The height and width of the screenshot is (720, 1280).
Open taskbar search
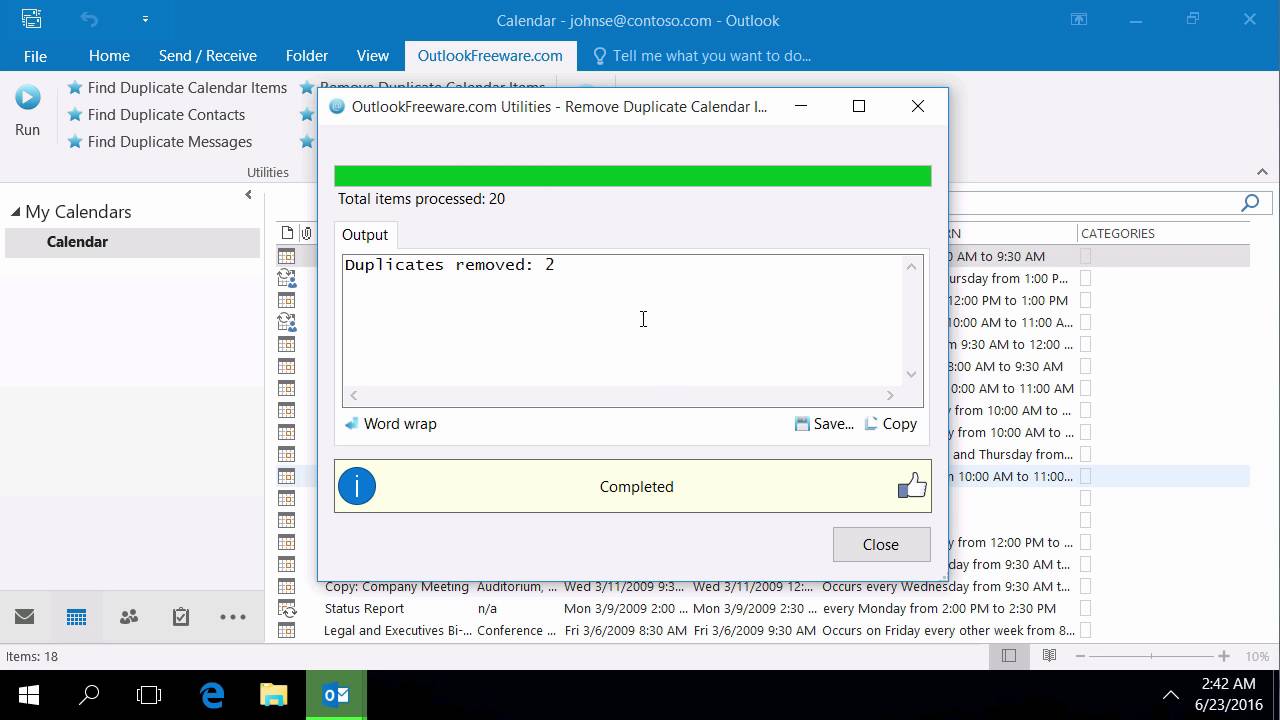[89, 694]
